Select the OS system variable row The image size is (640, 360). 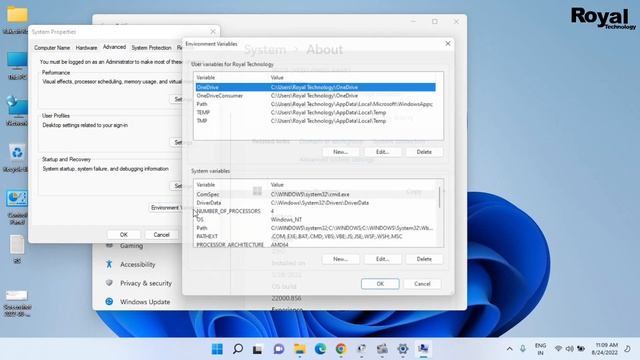(316, 219)
